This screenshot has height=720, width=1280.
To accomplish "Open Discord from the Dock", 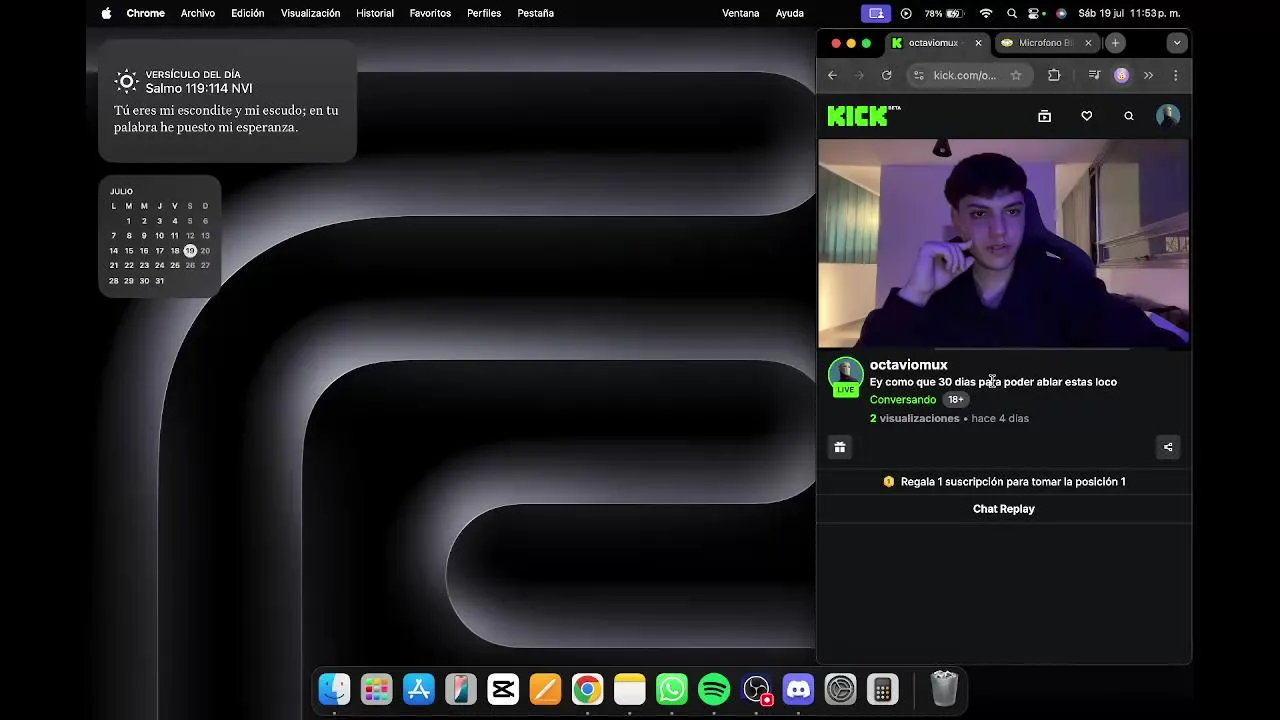I will tap(799, 689).
